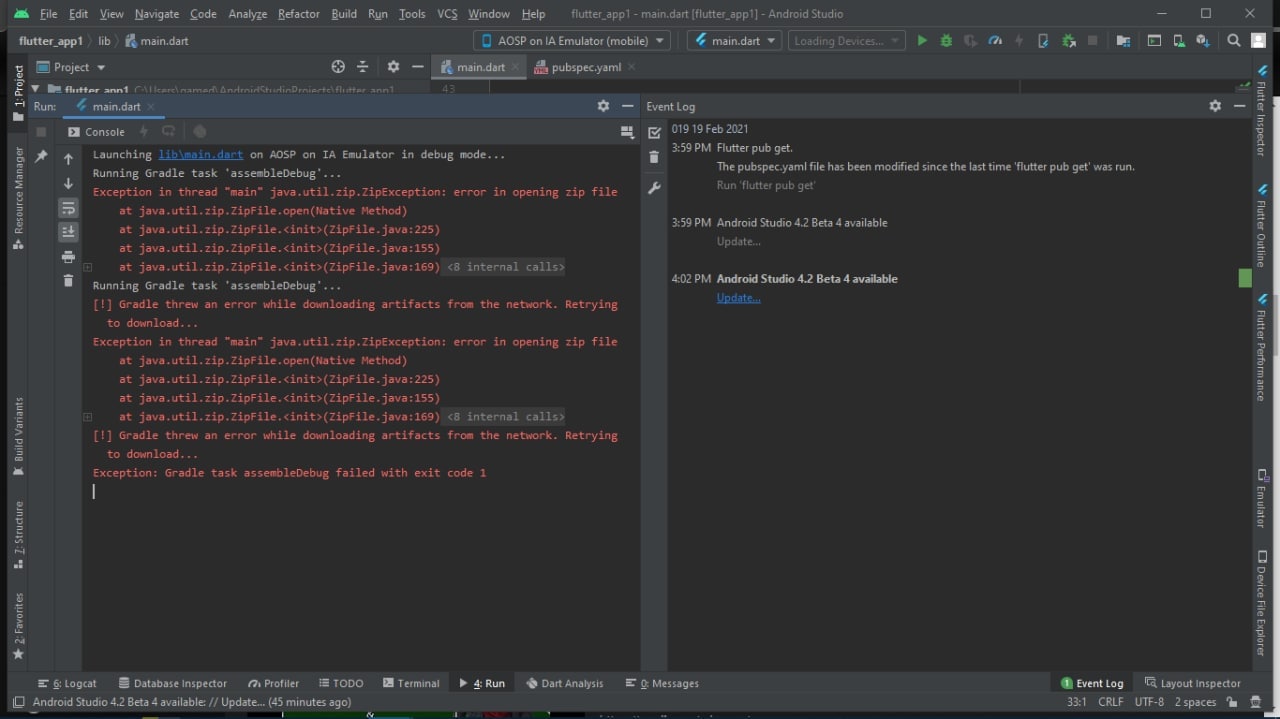Open the Database Inspector tool window
Viewport: 1280px width, 719px height.
click(172, 683)
